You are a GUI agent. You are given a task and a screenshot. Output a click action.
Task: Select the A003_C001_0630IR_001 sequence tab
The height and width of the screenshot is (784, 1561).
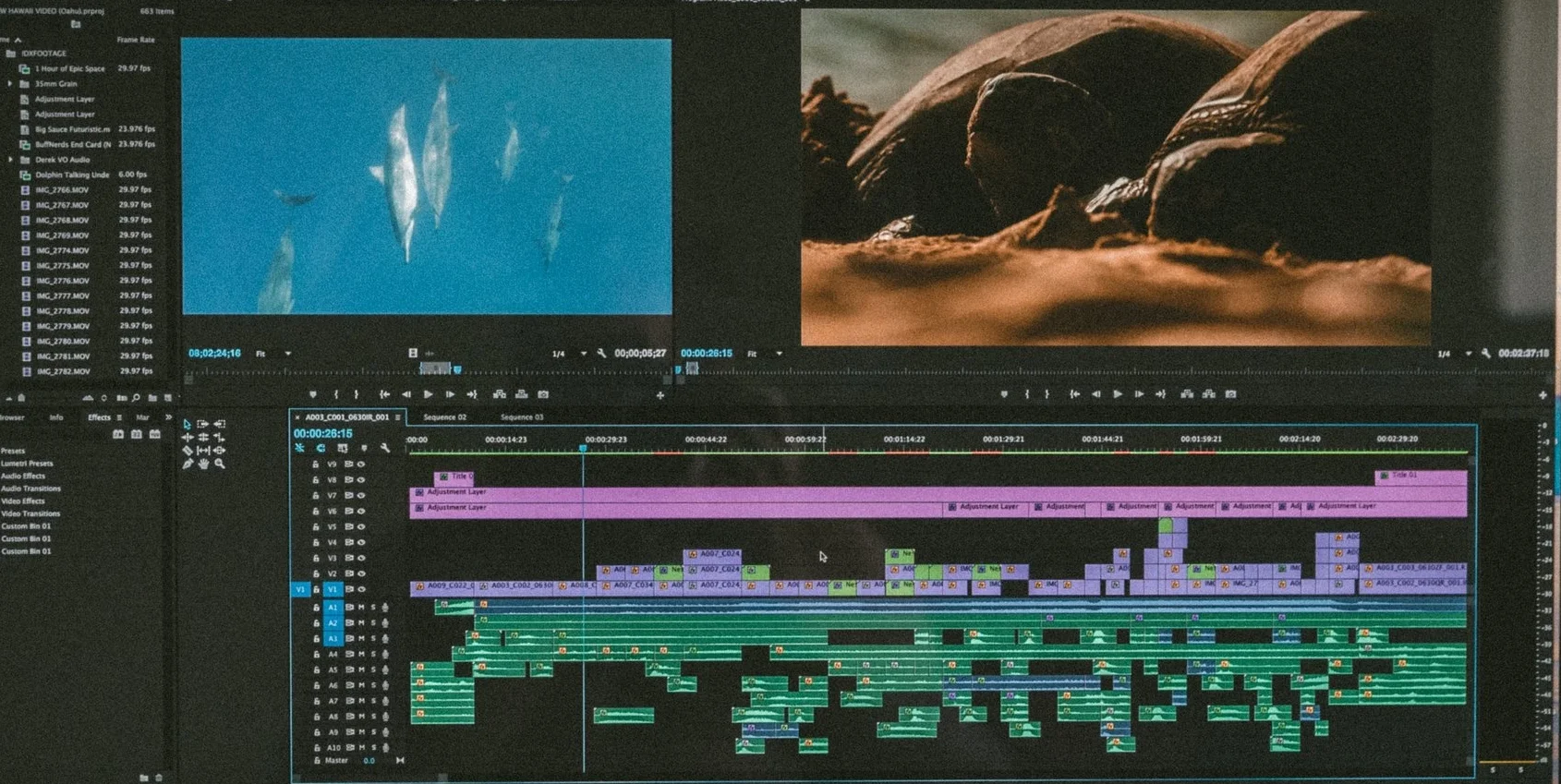click(347, 417)
